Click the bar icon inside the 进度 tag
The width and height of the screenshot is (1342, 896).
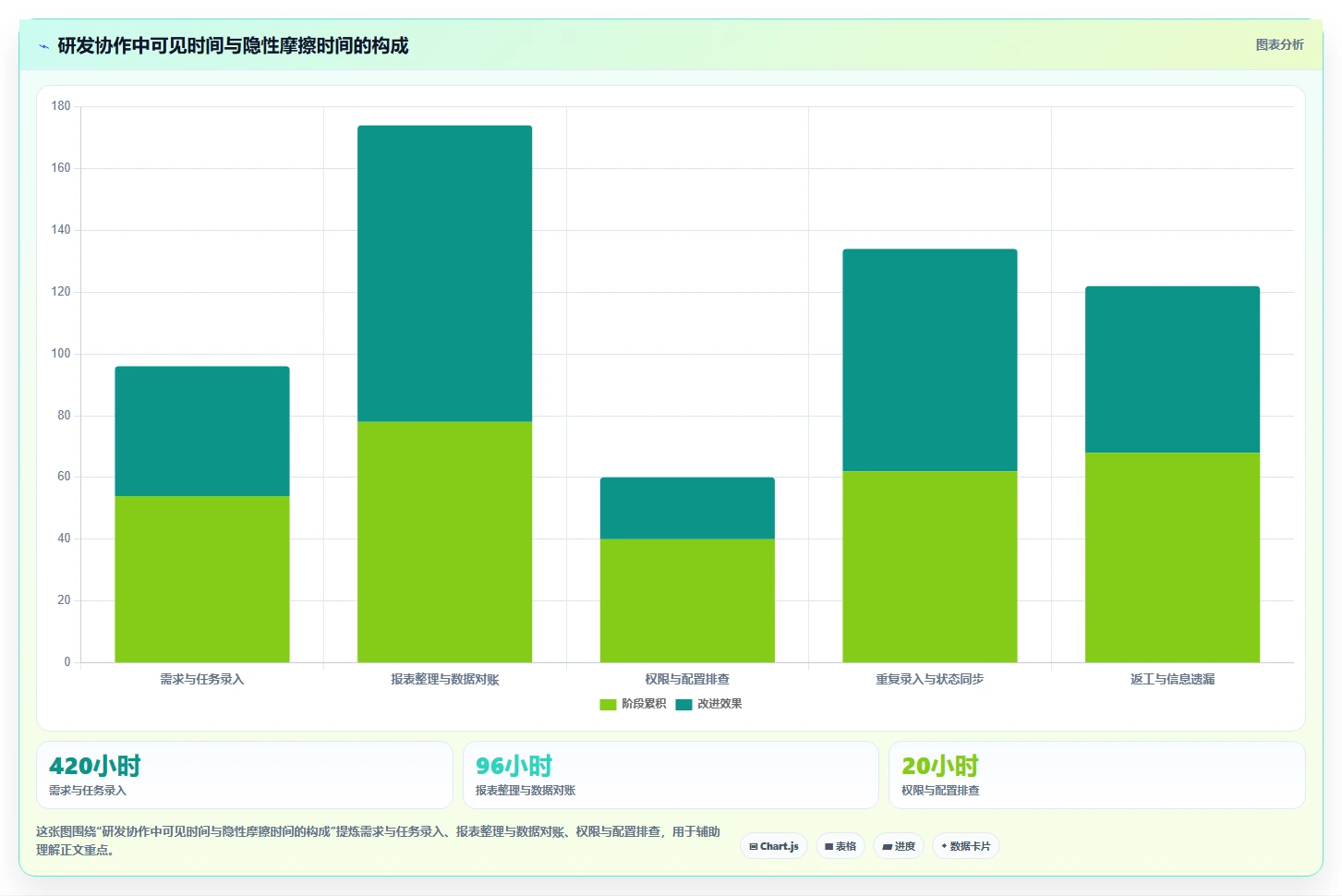[887, 846]
